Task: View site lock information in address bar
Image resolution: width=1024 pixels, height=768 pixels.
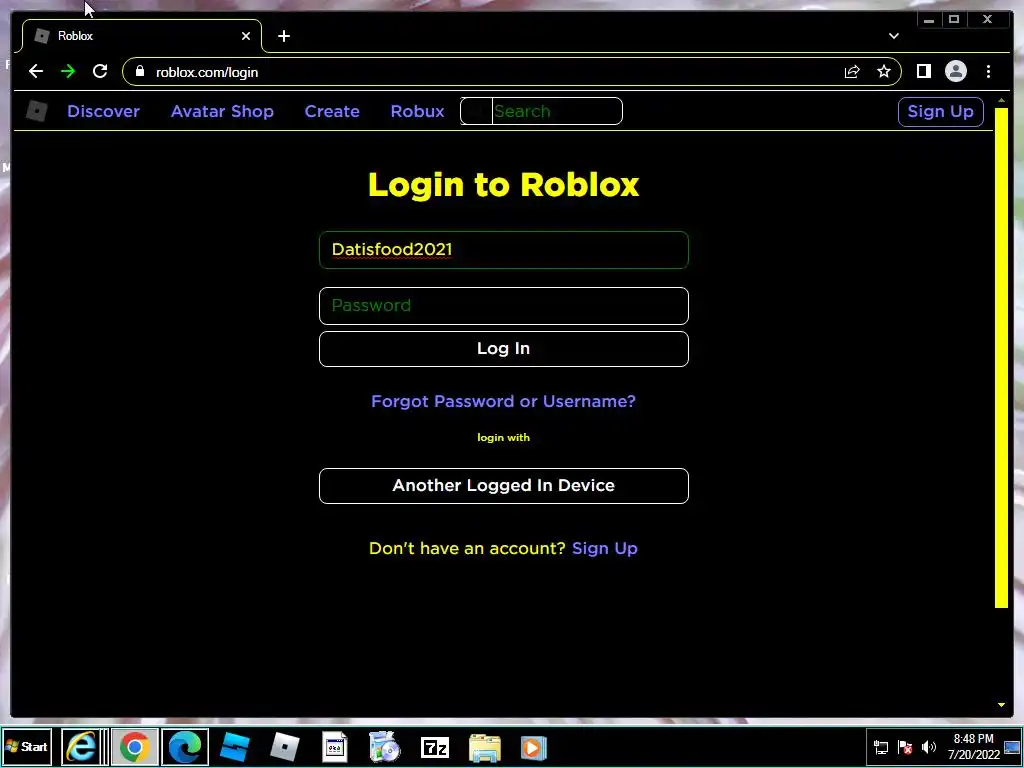Action: pyautogui.click(x=140, y=71)
